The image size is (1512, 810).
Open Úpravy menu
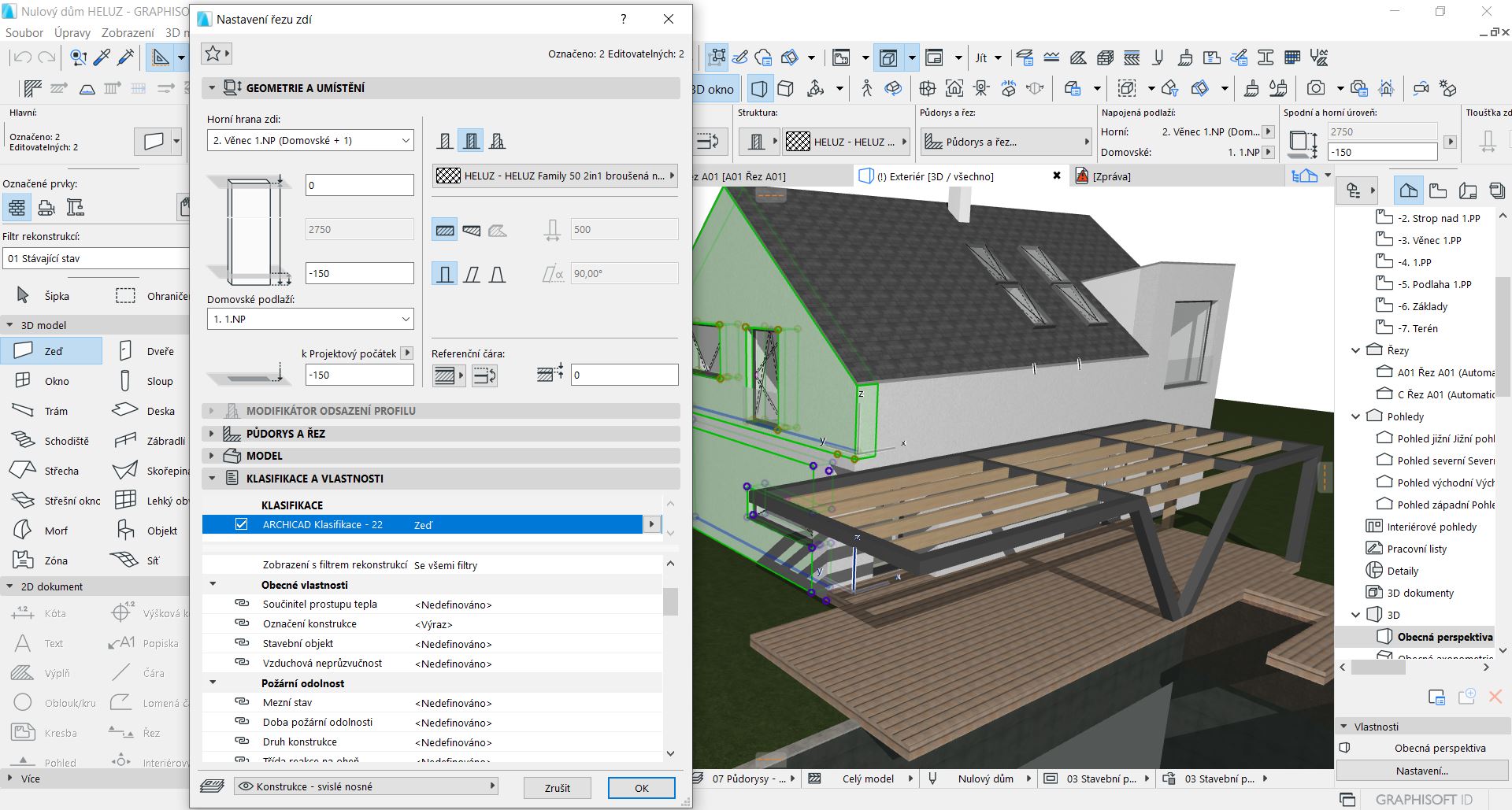pos(72,32)
